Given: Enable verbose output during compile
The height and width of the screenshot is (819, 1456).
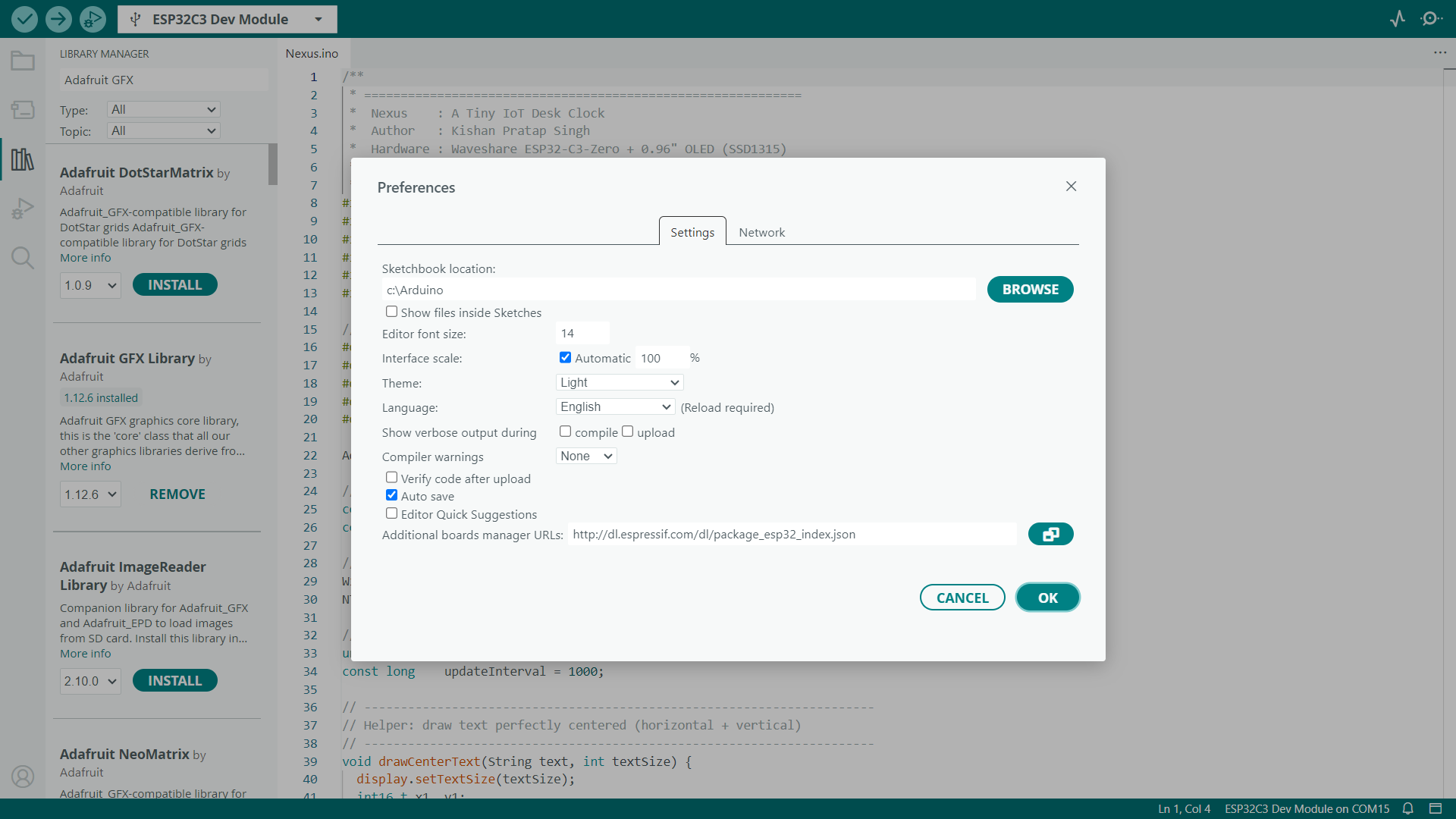Looking at the screenshot, I should point(565,431).
